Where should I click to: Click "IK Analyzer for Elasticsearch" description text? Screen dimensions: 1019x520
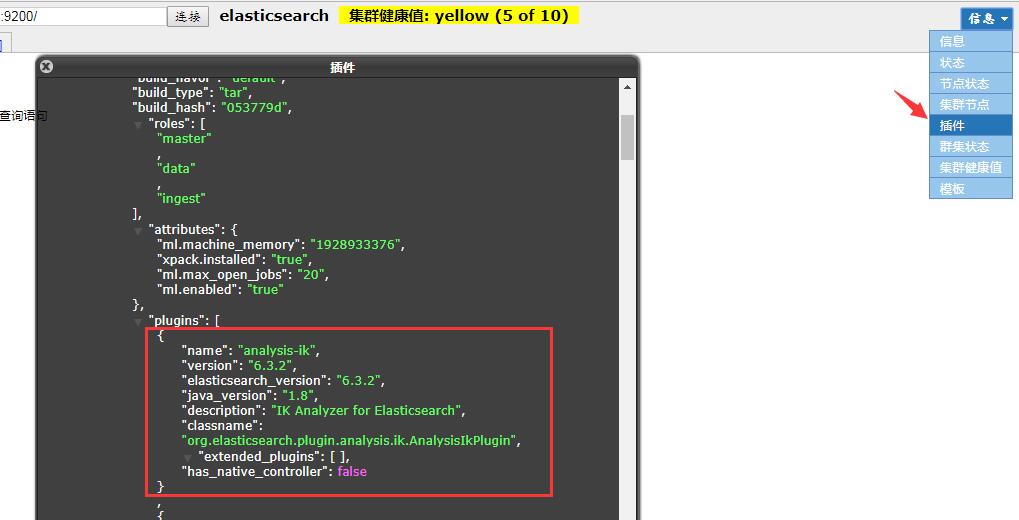click(366, 410)
